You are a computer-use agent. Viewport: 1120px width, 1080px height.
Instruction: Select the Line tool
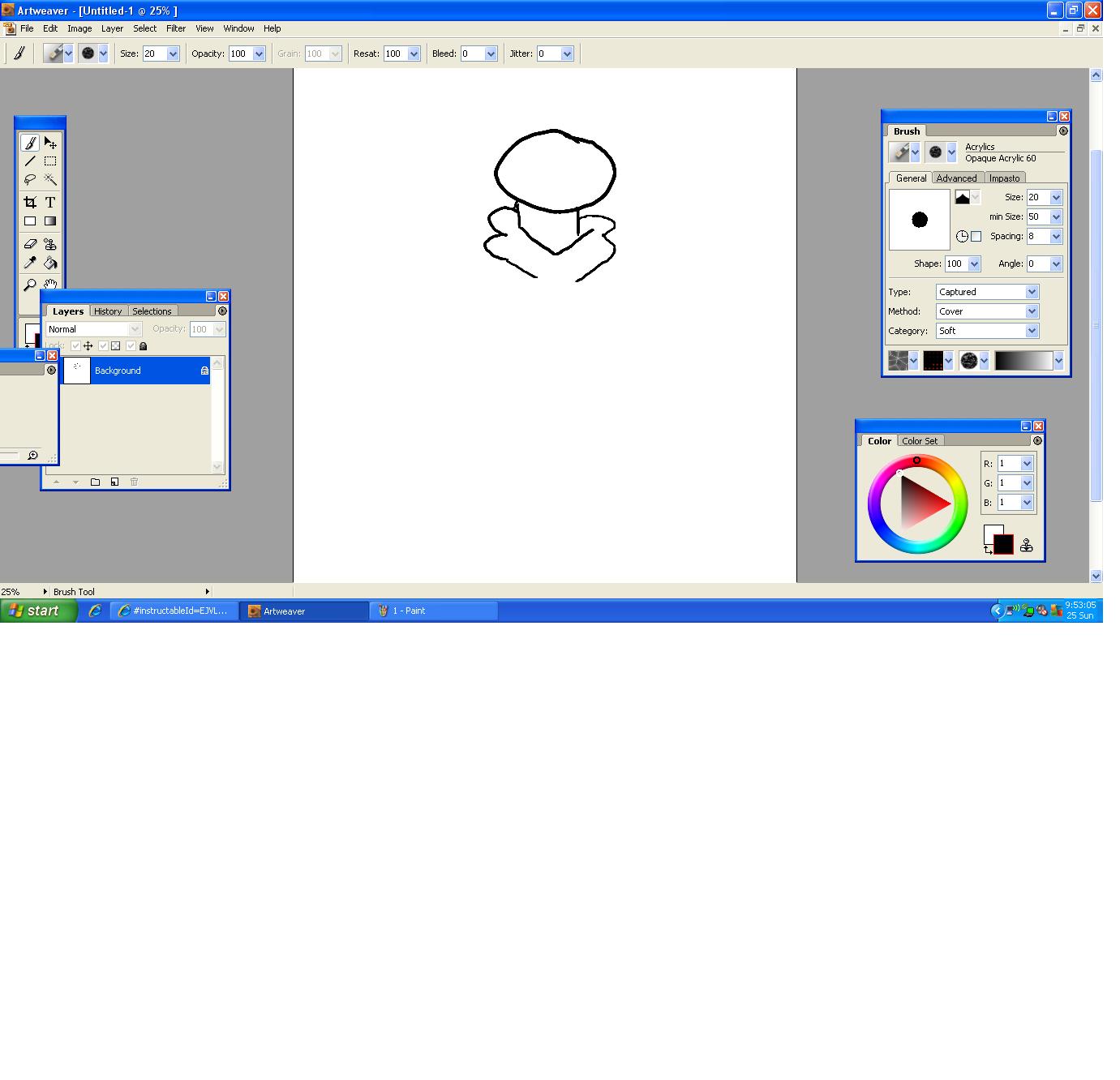coord(30,161)
